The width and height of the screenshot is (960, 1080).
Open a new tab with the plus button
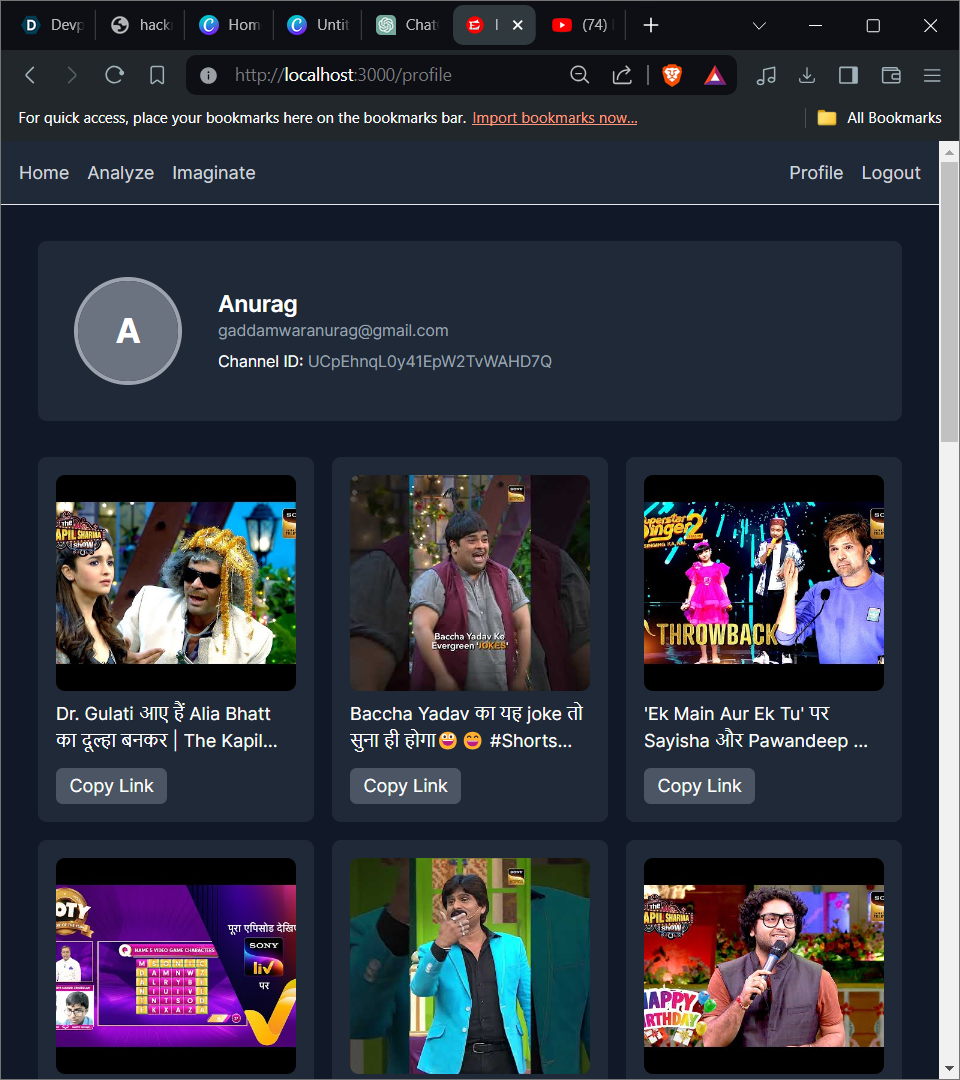click(x=651, y=25)
